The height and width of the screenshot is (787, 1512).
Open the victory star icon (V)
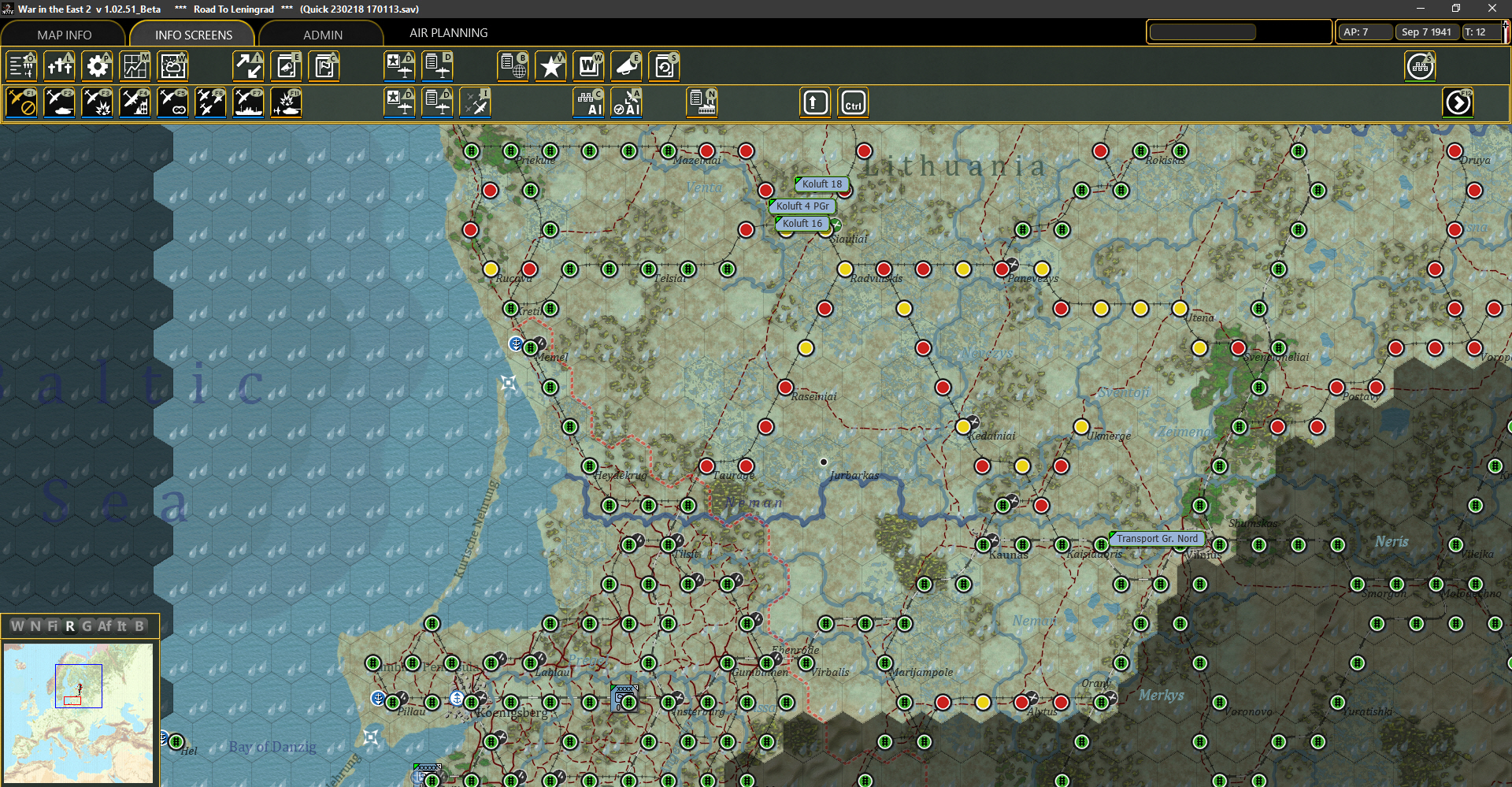(x=551, y=66)
